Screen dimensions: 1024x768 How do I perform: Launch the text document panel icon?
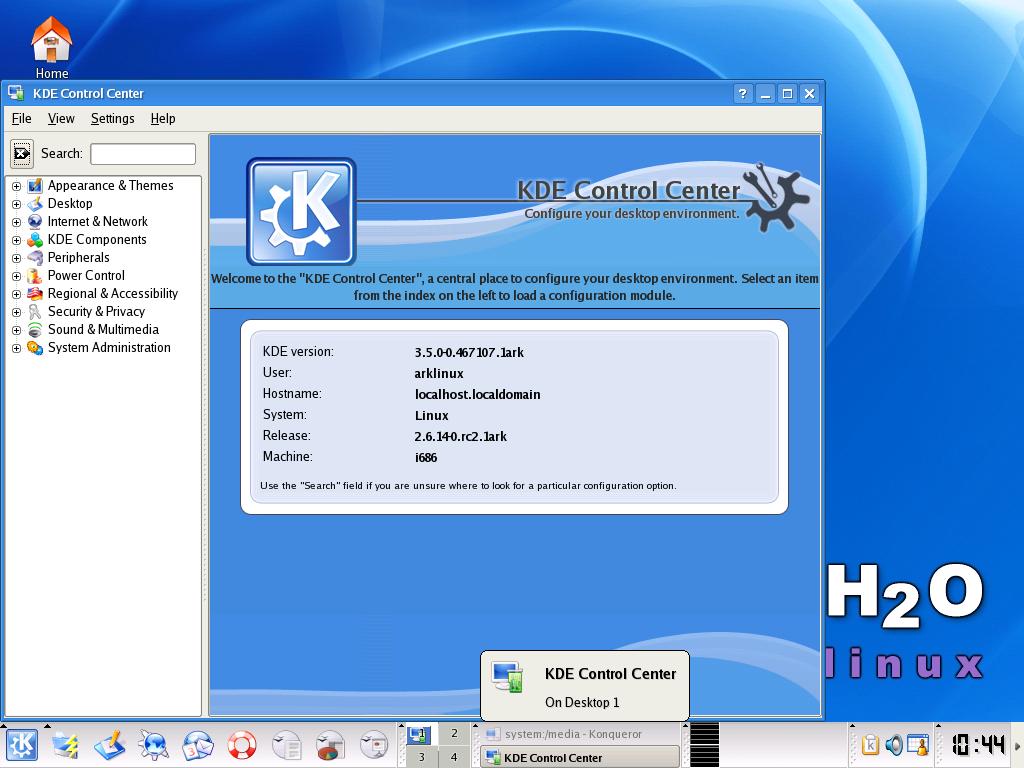tap(286, 745)
